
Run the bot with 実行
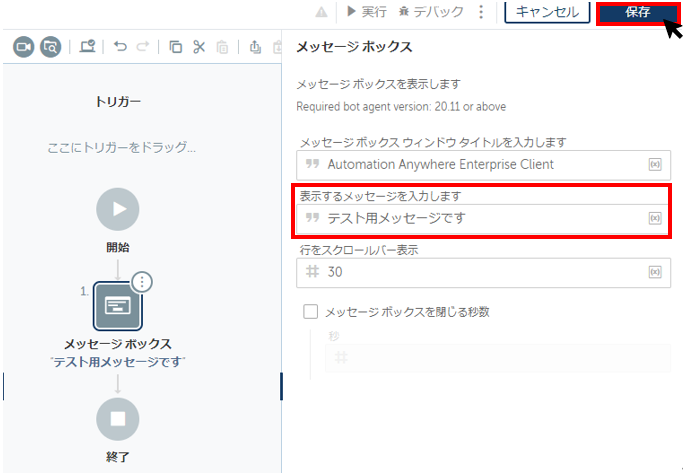coord(367,11)
